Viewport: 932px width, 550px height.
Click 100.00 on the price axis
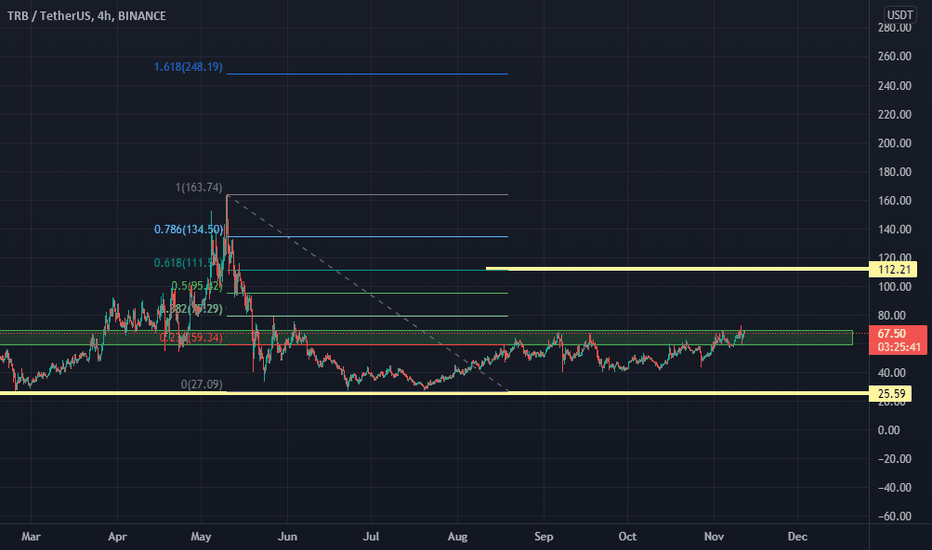[894, 287]
